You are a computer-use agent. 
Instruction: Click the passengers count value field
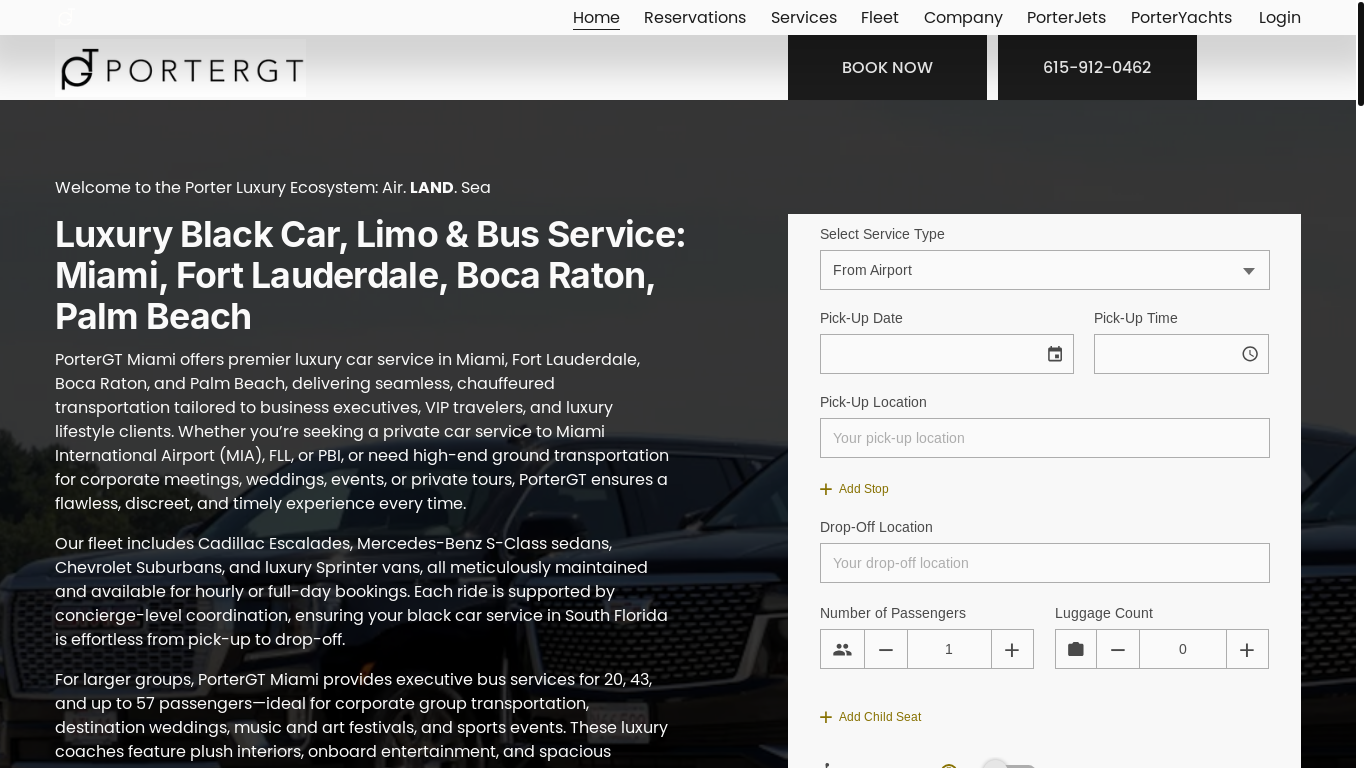949,649
